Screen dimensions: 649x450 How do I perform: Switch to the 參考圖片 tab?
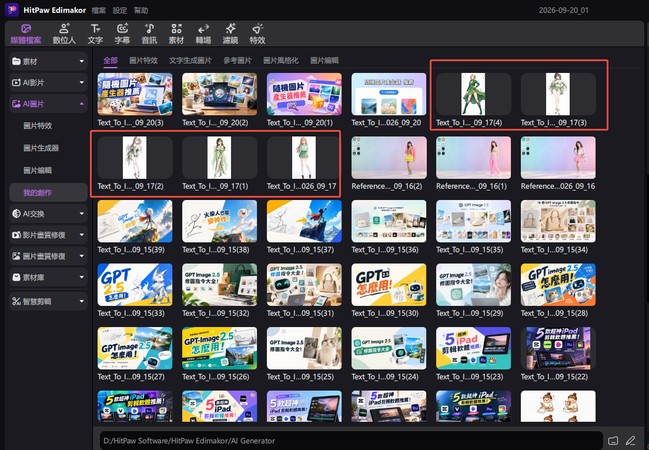(x=238, y=60)
